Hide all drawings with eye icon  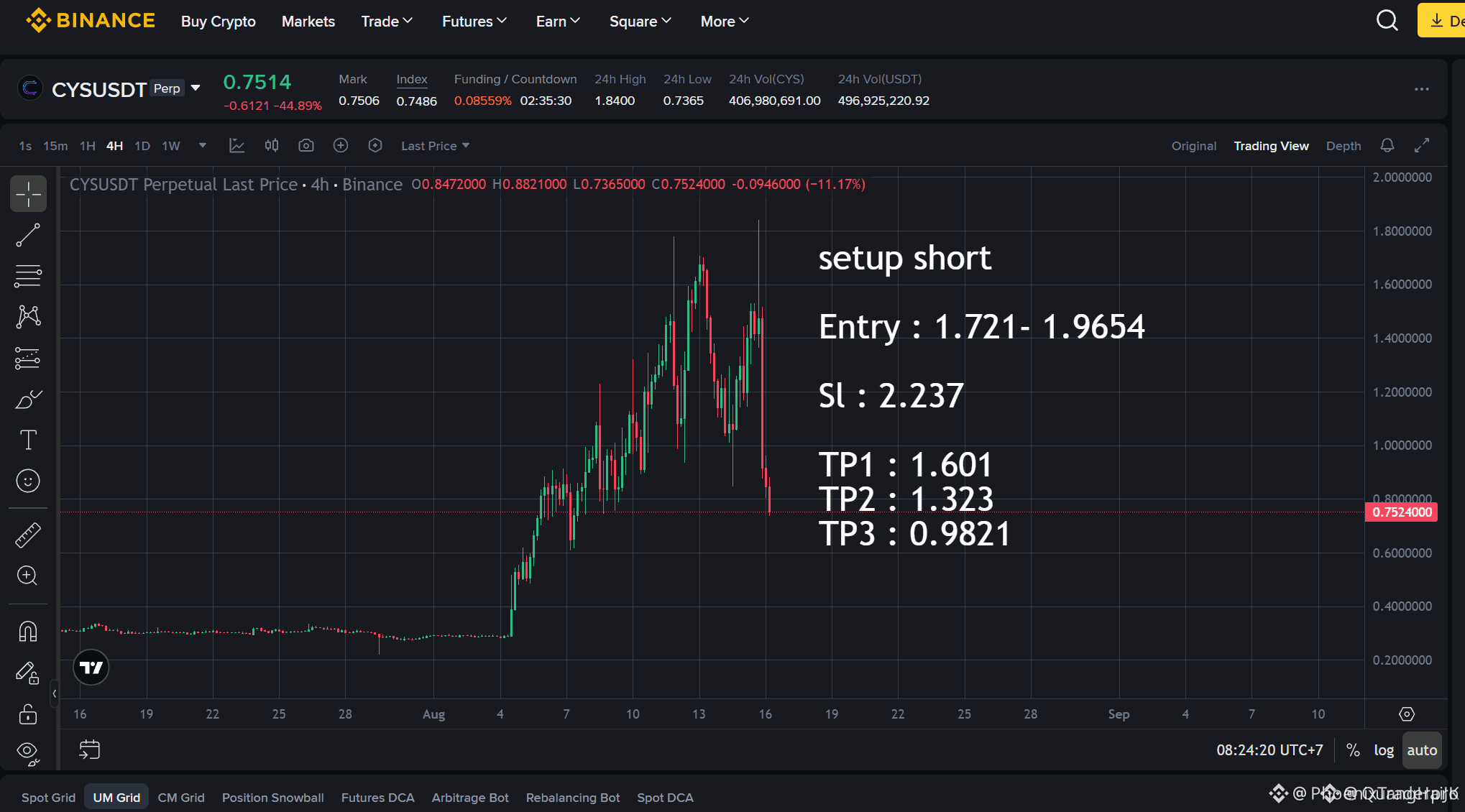pyautogui.click(x=28, y=753)
